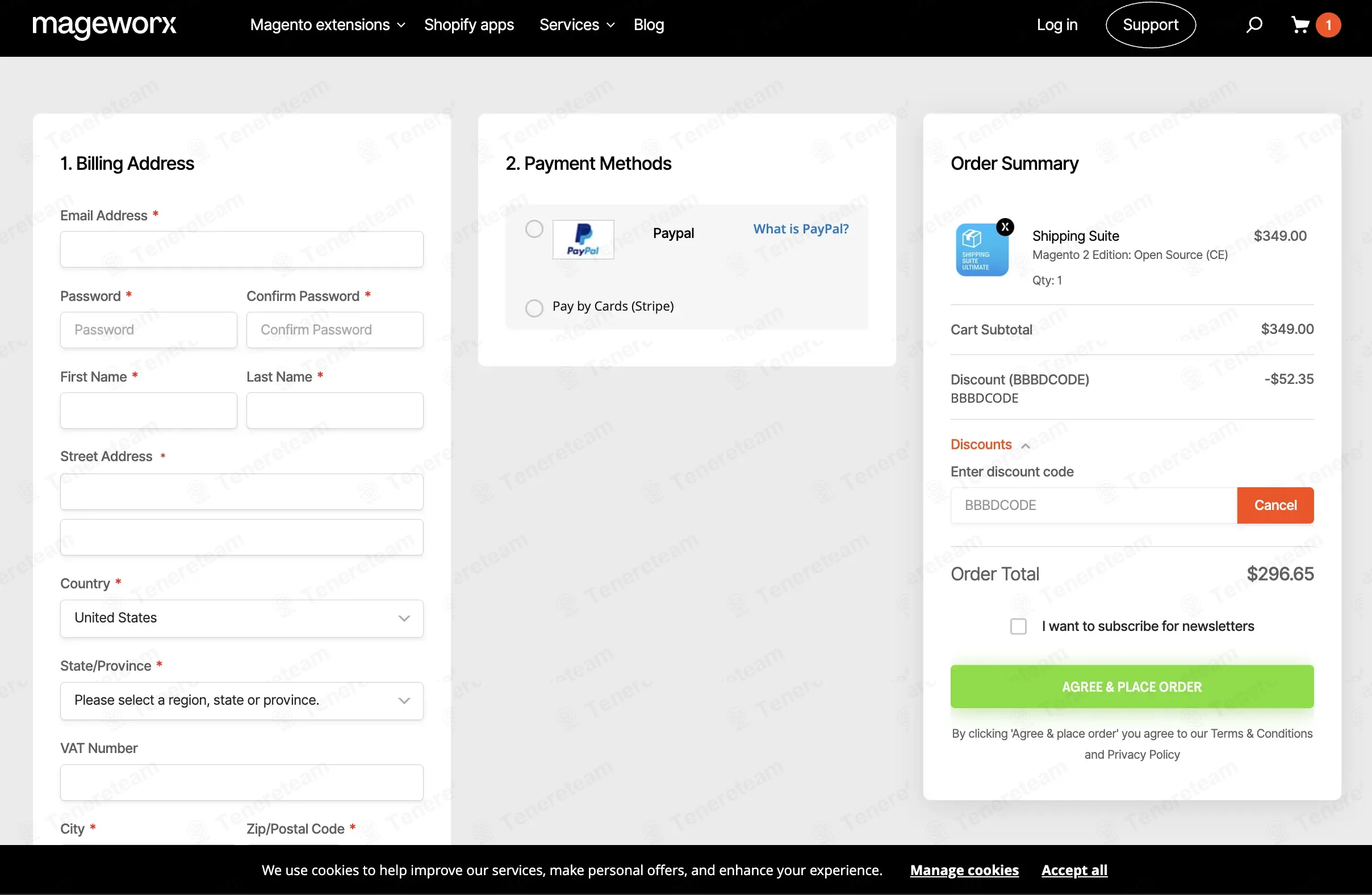Click Agree & Place Order button

1132,687
